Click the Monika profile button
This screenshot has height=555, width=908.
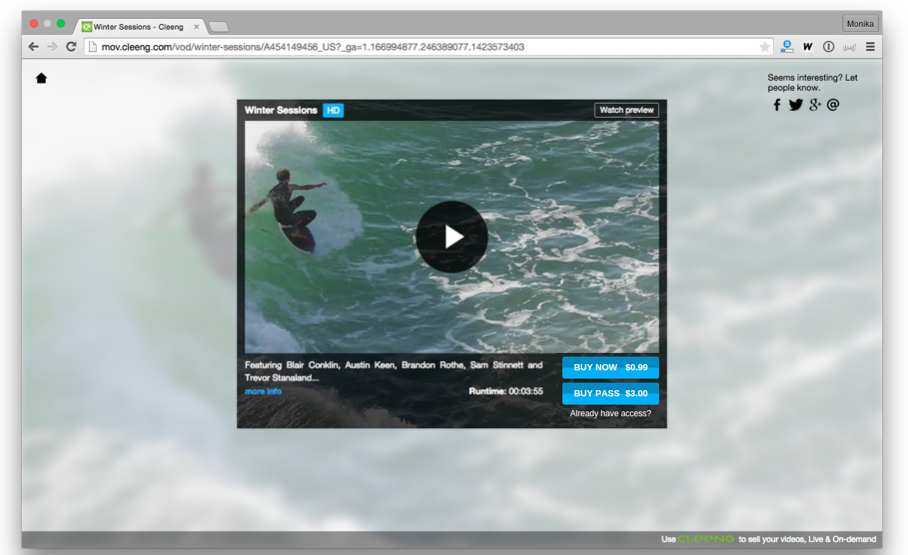pyautogui.click(x=860, y=24)
